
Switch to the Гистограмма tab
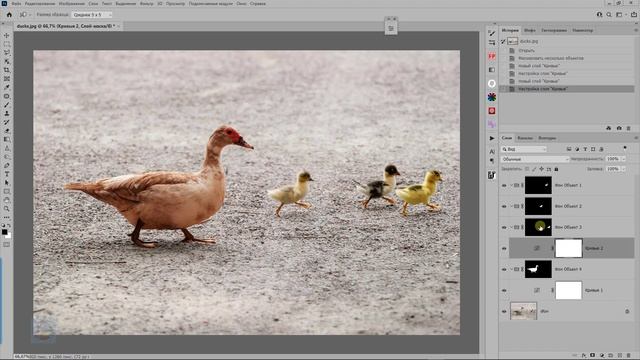coord(554,30)
